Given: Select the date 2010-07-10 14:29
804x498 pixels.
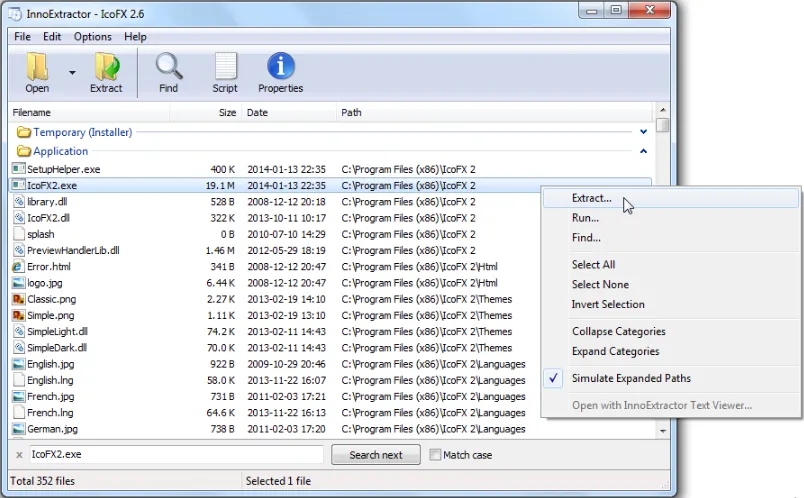Looking at the screenshot, I should (x=287, y=234).
